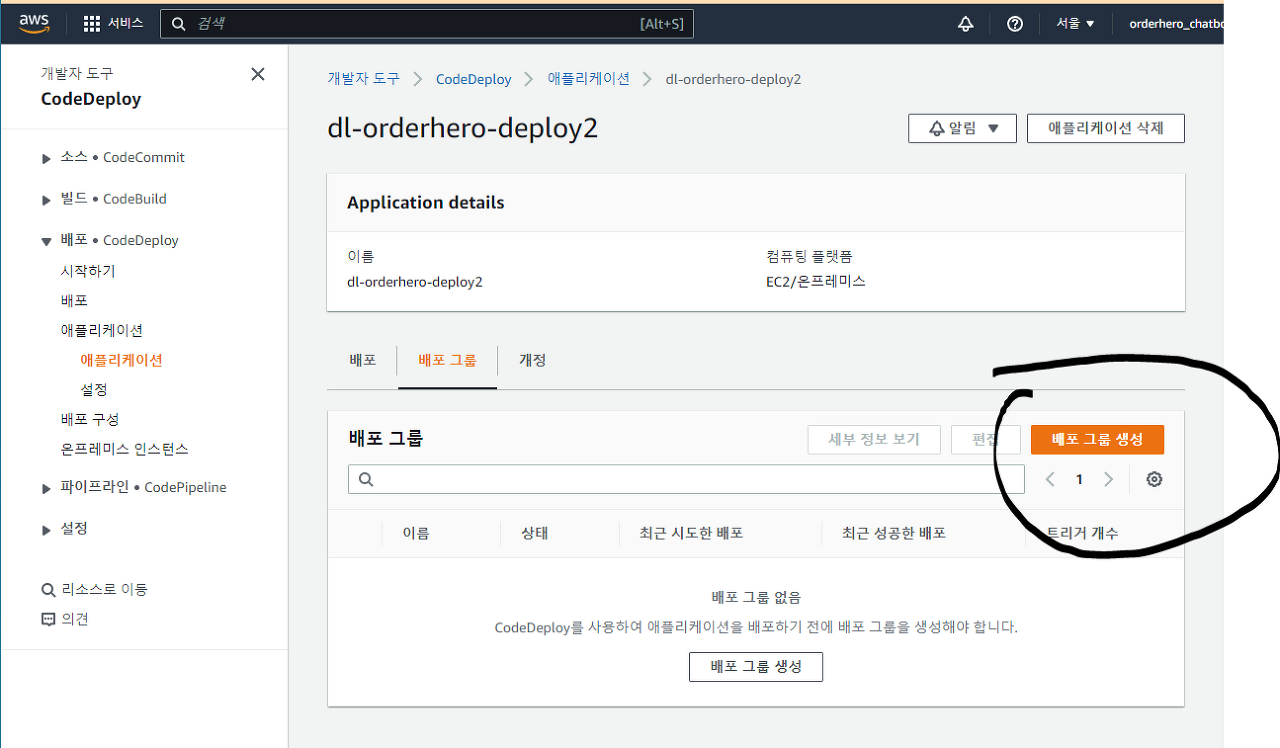Go to 개발자 도구 breadcrumb
Screen dimensions: 1280x748
click(x=363, y=79)
